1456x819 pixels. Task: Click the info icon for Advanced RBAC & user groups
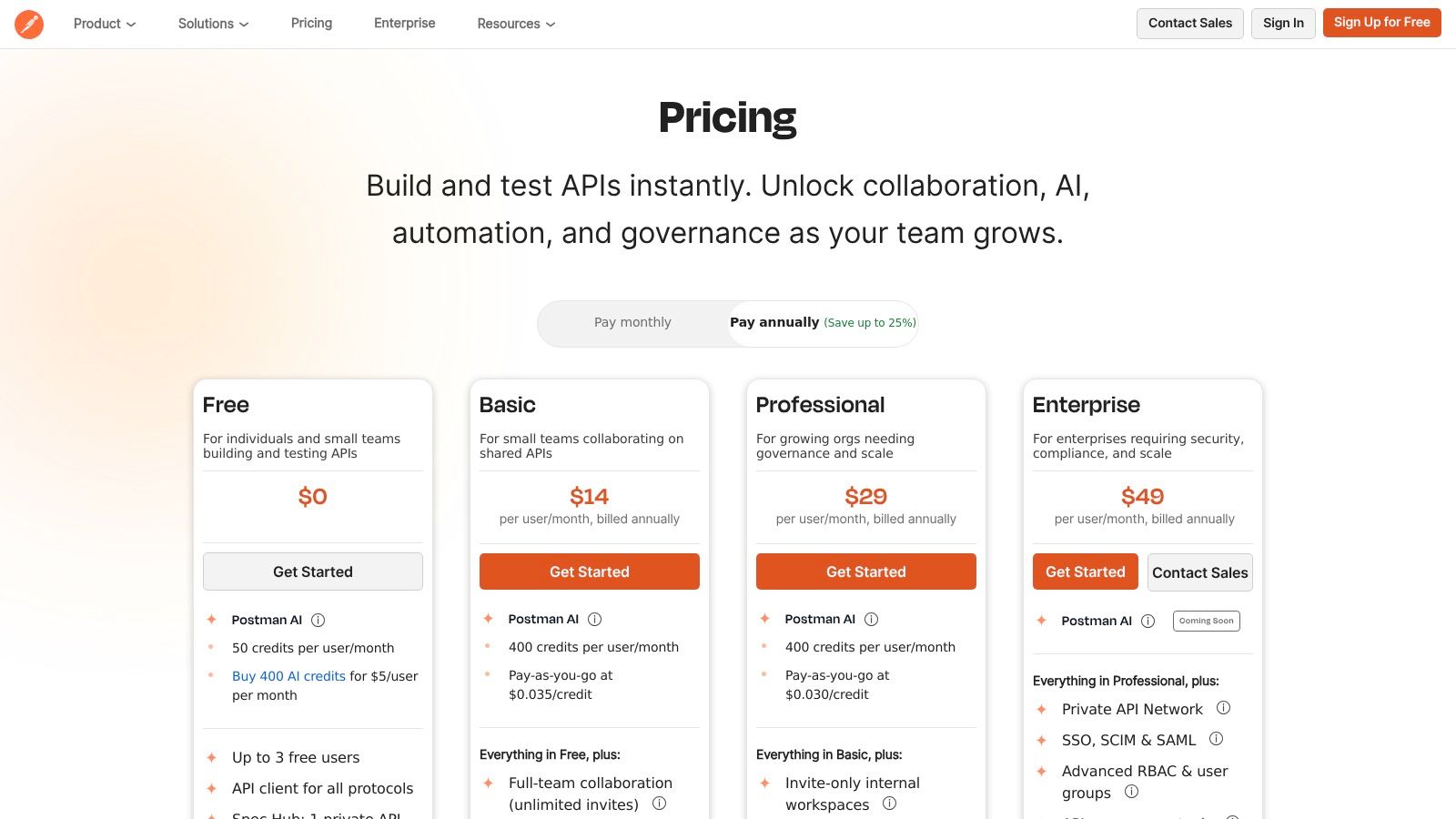point(1129,792)
